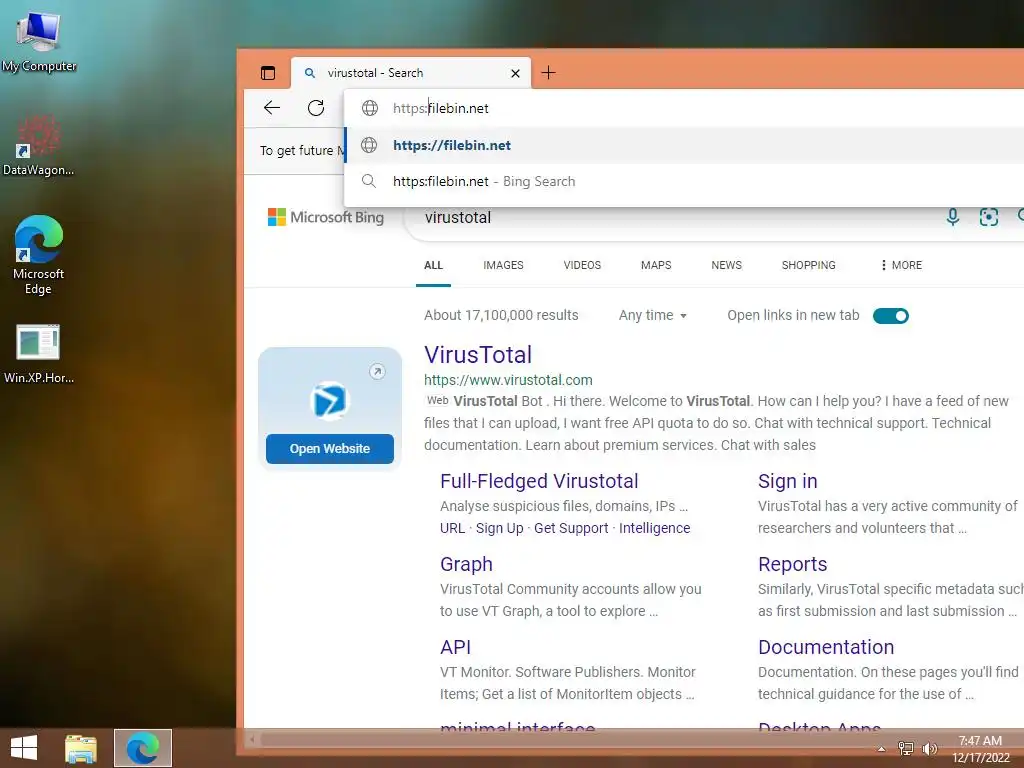Click 'About 17,100,000 results' text
This screenshot has height=768, width=1024.
click(501, 315)
